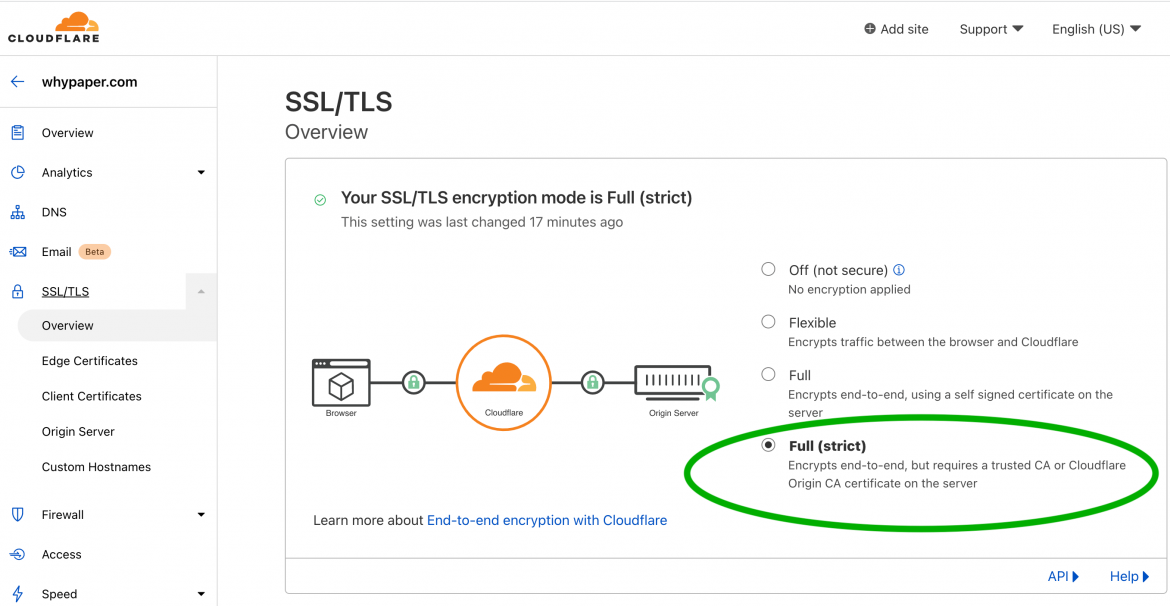Open the End-to-end encryption with Cloudflare link

pos(546,520)
